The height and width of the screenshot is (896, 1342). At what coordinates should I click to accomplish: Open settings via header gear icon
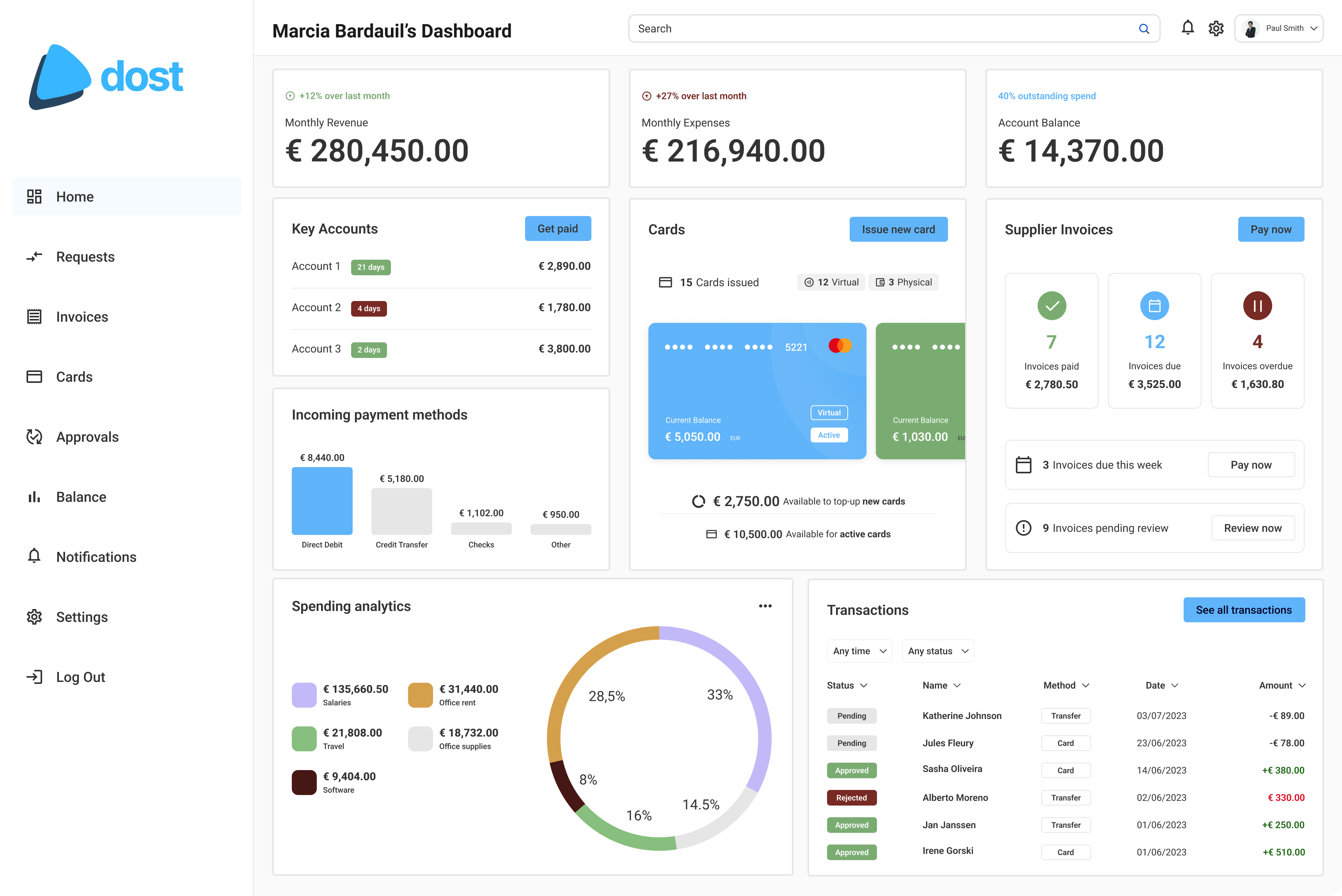[x=1216, y=28]
